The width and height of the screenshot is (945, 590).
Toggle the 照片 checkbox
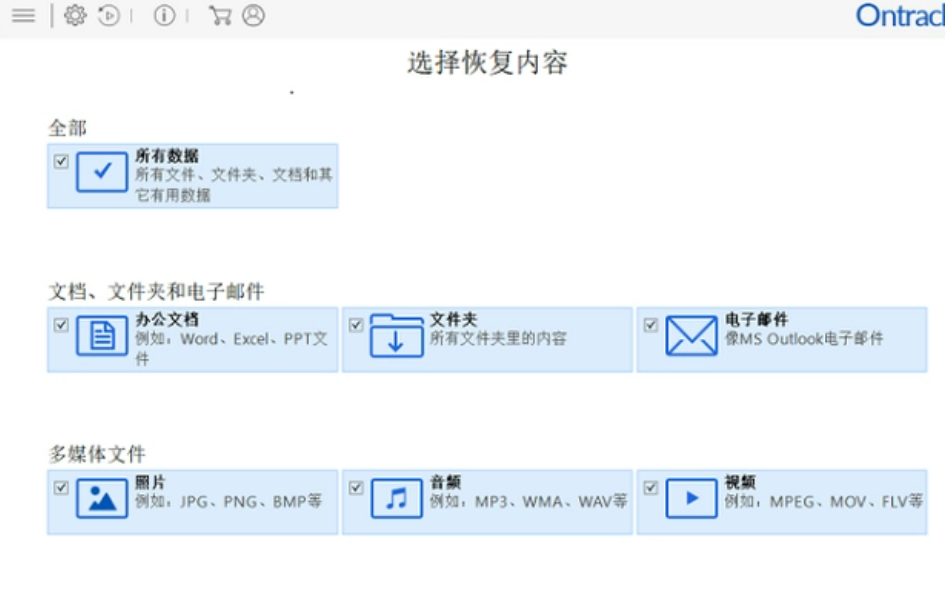pos(61,488)
